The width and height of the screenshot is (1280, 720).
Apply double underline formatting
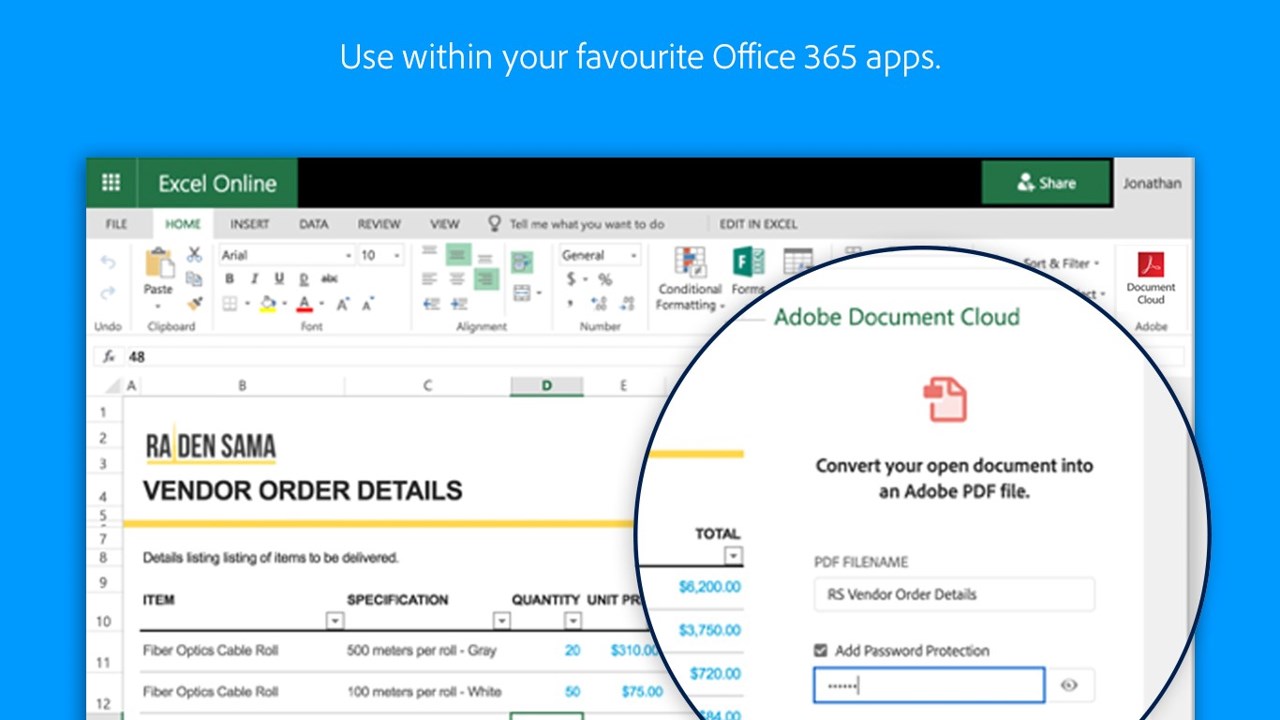click(304, 279)
